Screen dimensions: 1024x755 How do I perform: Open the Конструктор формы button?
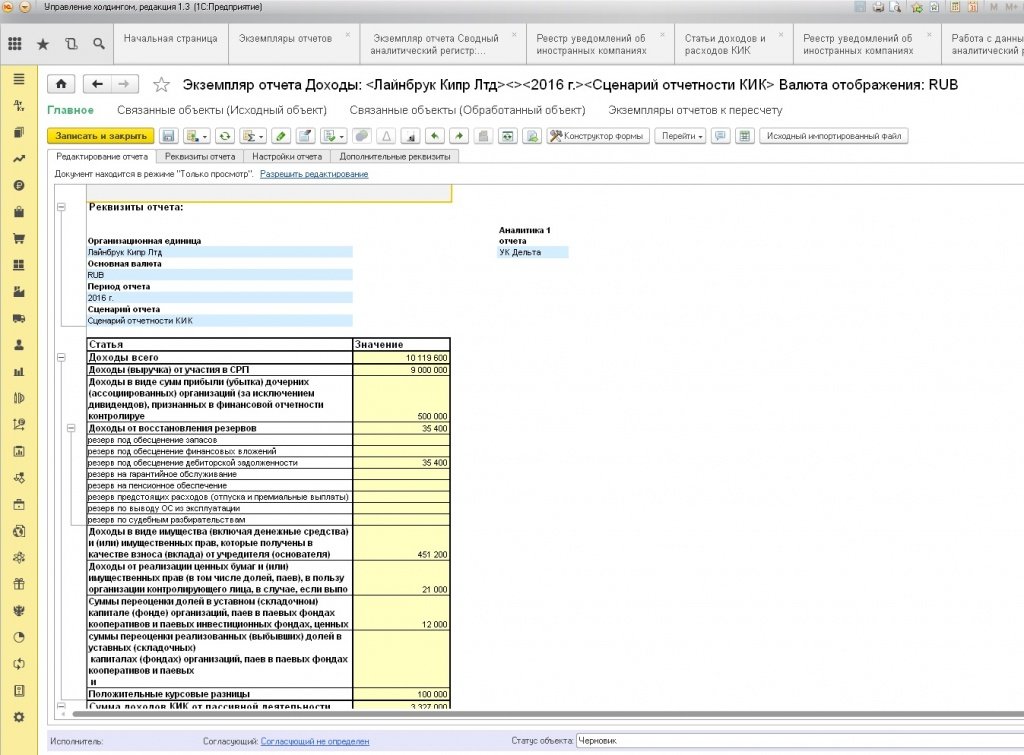[598, 136]
